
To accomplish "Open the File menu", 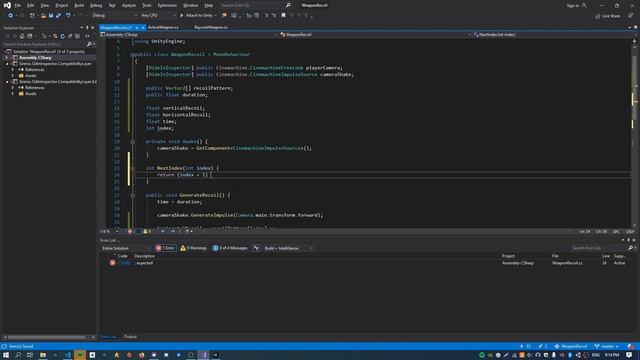I will point(18,5).
